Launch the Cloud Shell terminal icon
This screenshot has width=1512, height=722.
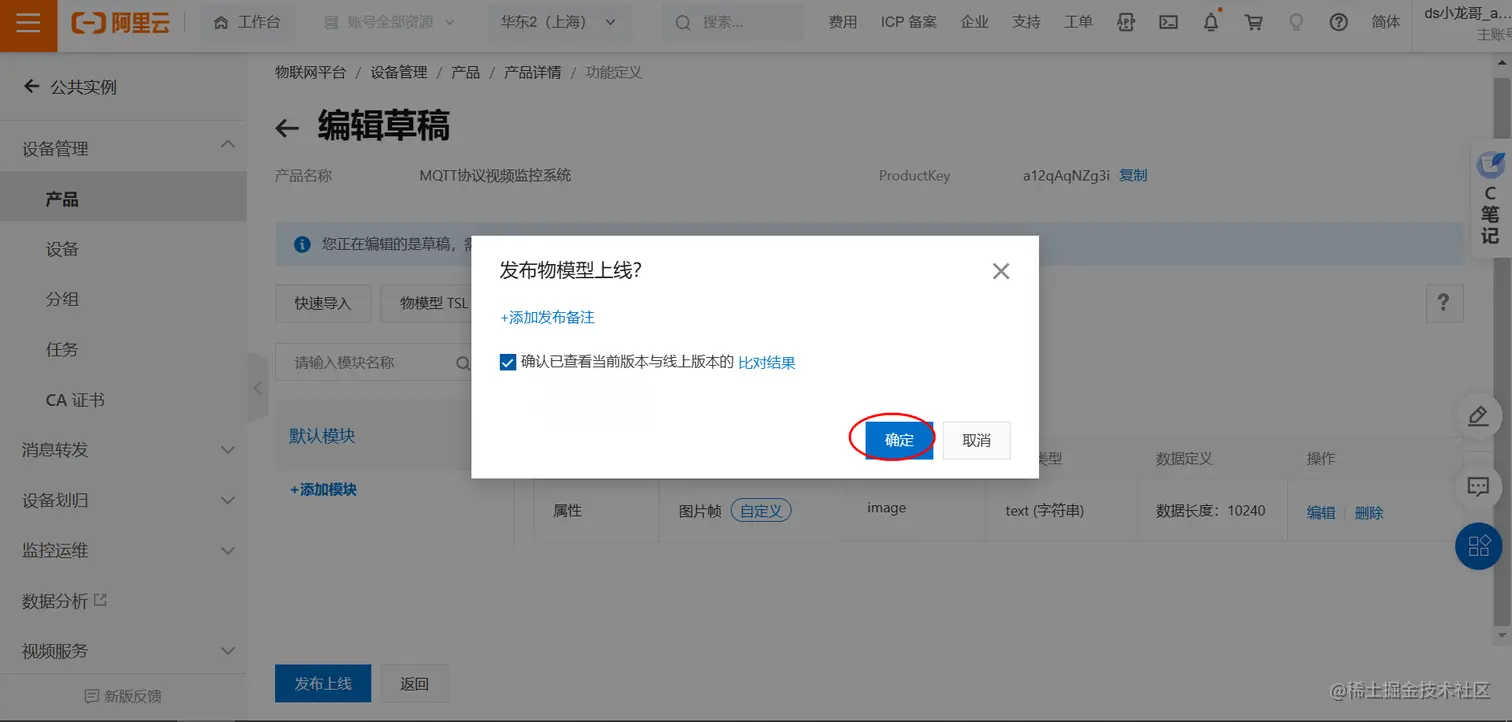click(1168, 22)
